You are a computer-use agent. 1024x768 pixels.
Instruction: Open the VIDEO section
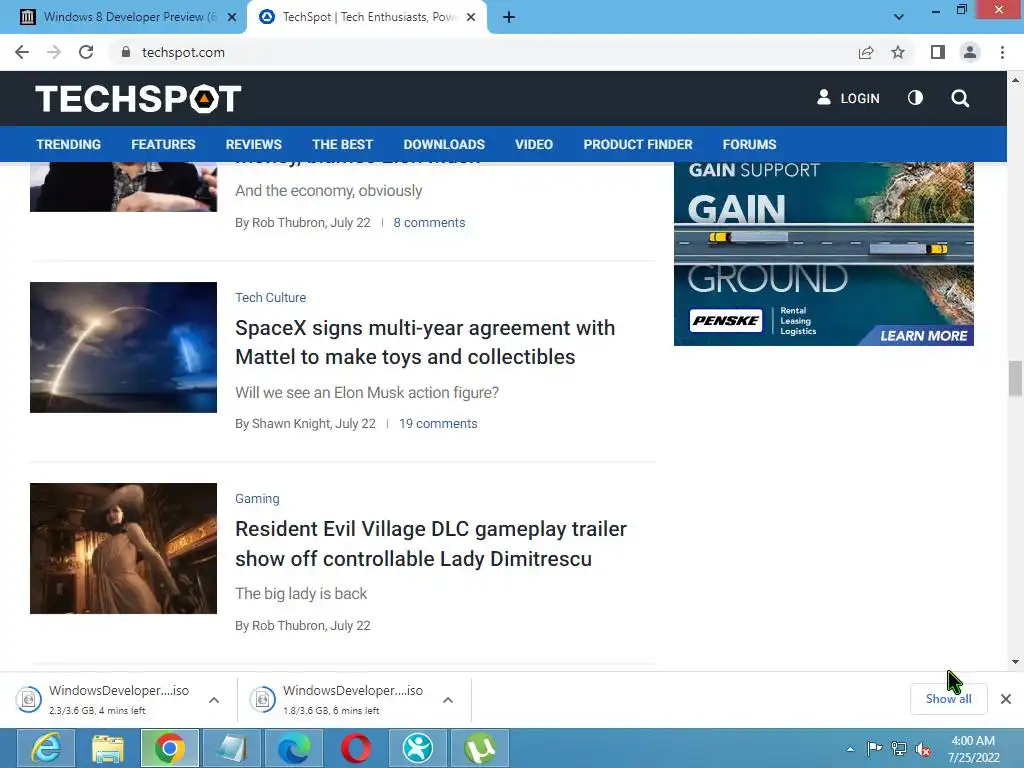[x=534, y=144]
